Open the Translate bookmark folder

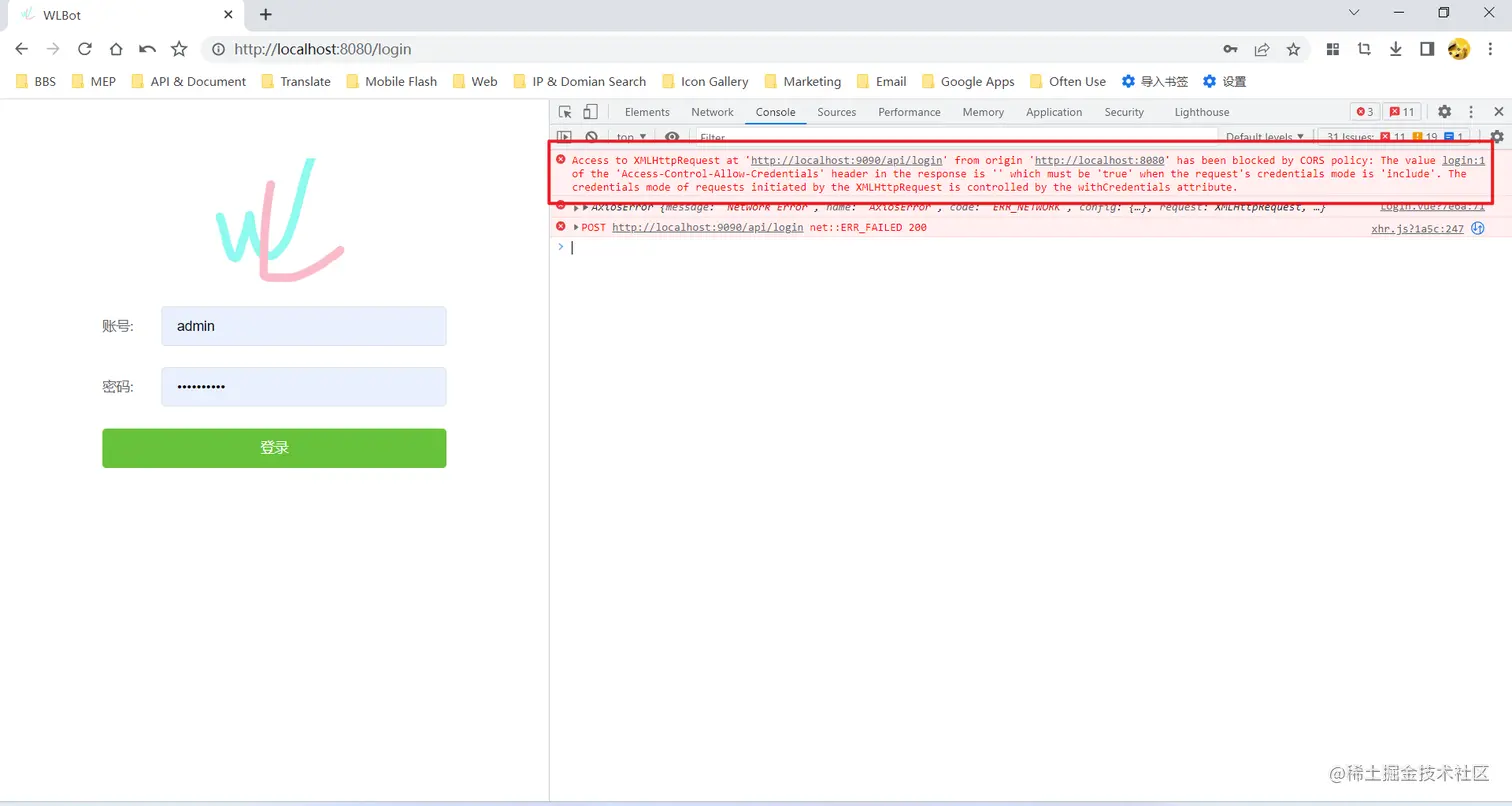click(x=295, y=81)
